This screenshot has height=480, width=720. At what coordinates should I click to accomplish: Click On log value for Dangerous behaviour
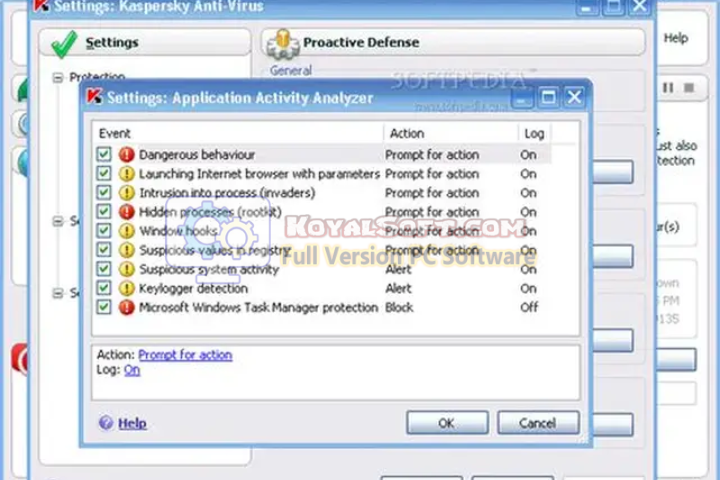click(x=528, y=155)
